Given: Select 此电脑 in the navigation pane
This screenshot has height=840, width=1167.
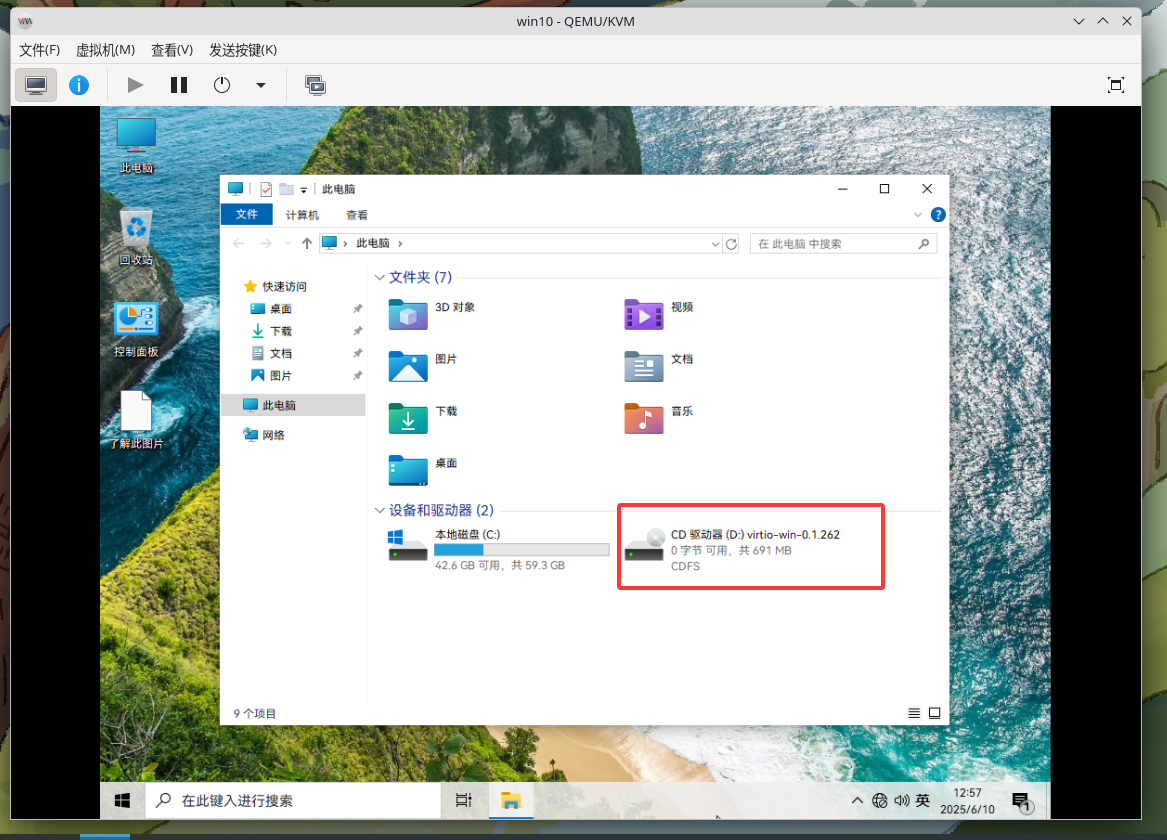Looking at the screenshot, I should click(293, 405).
